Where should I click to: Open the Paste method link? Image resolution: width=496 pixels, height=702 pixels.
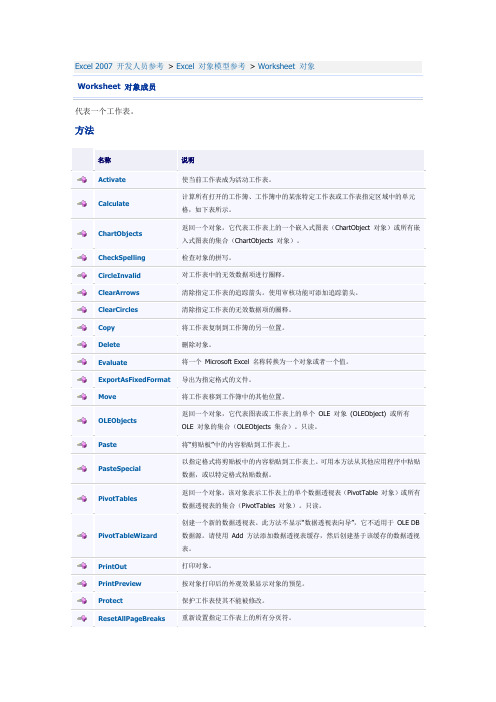pyautogui.click(x=107, y=444)
